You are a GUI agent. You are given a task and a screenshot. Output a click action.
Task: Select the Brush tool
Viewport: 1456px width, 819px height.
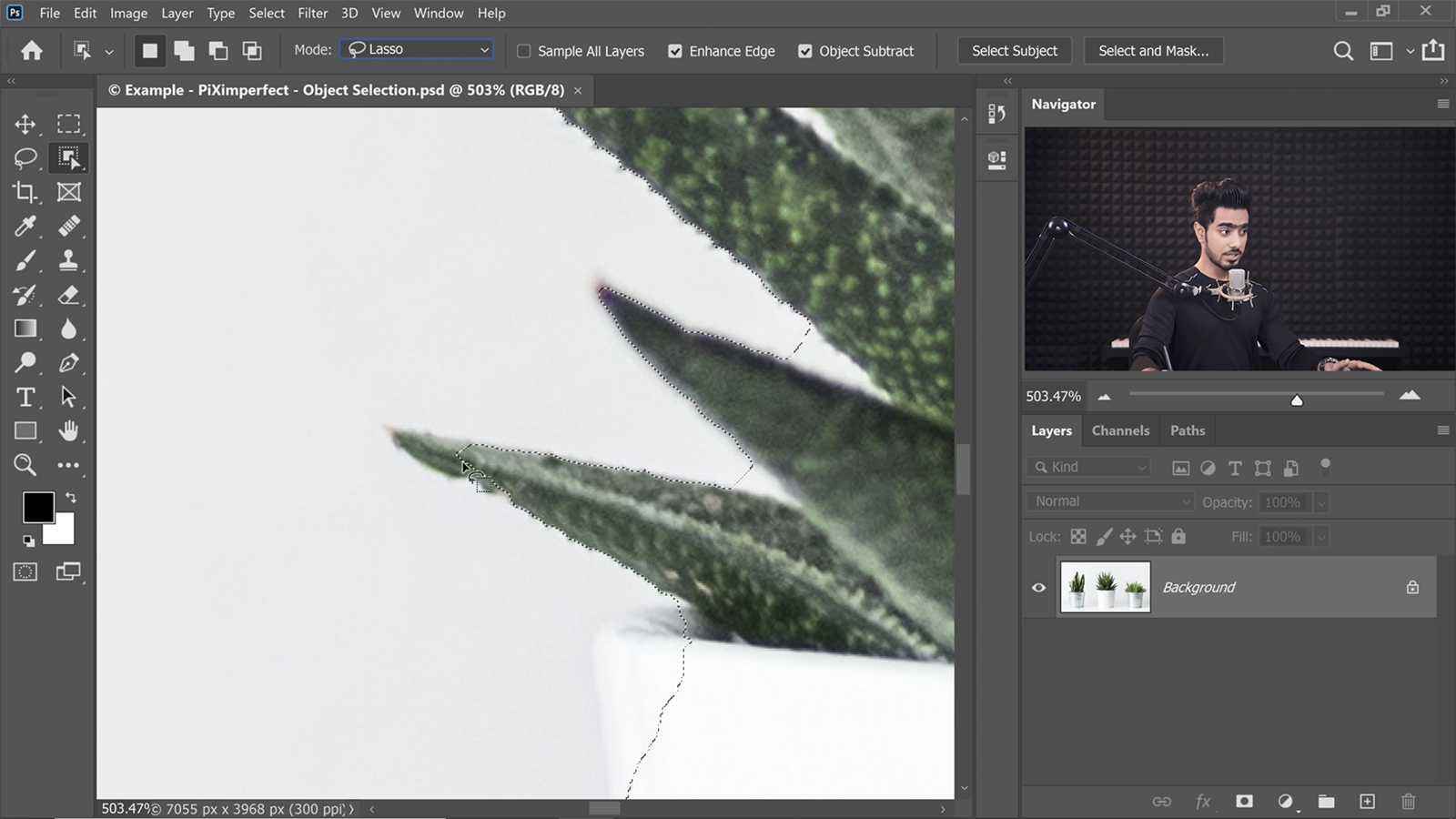pos(25,261)
